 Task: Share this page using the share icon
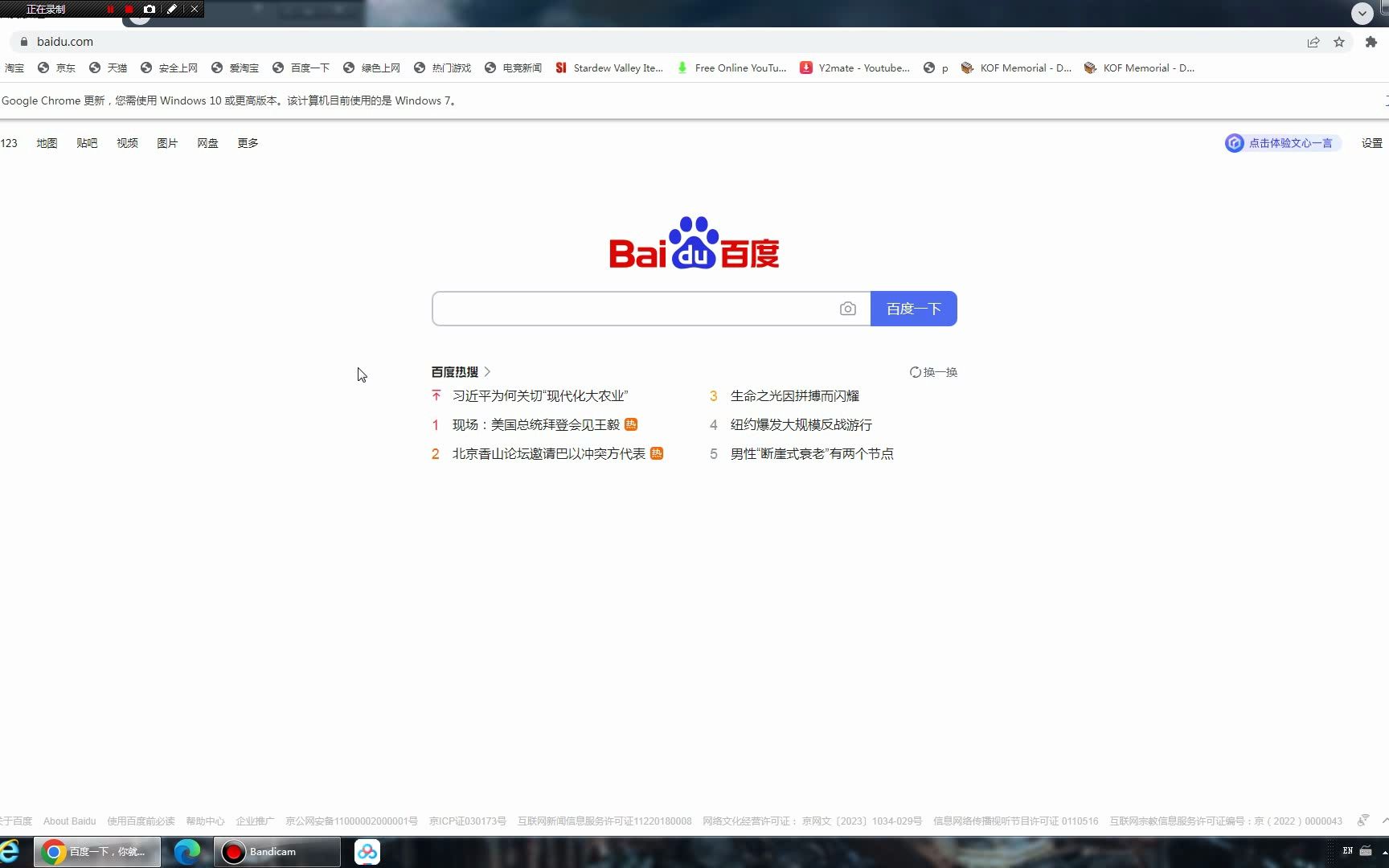coord(1313,42)
